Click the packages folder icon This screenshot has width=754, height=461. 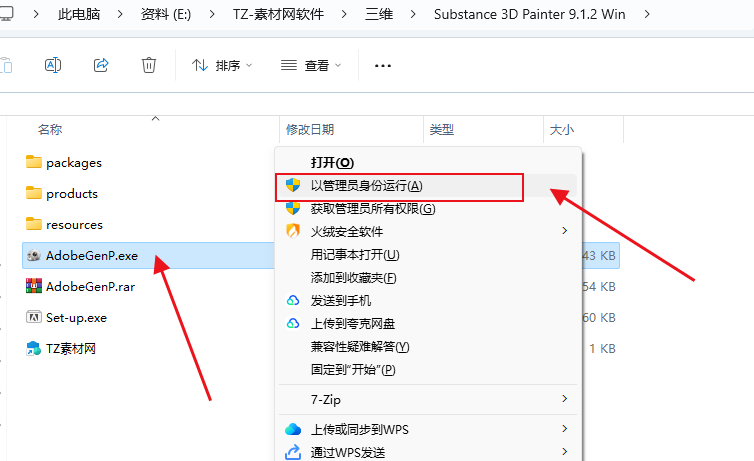point(34,162)
